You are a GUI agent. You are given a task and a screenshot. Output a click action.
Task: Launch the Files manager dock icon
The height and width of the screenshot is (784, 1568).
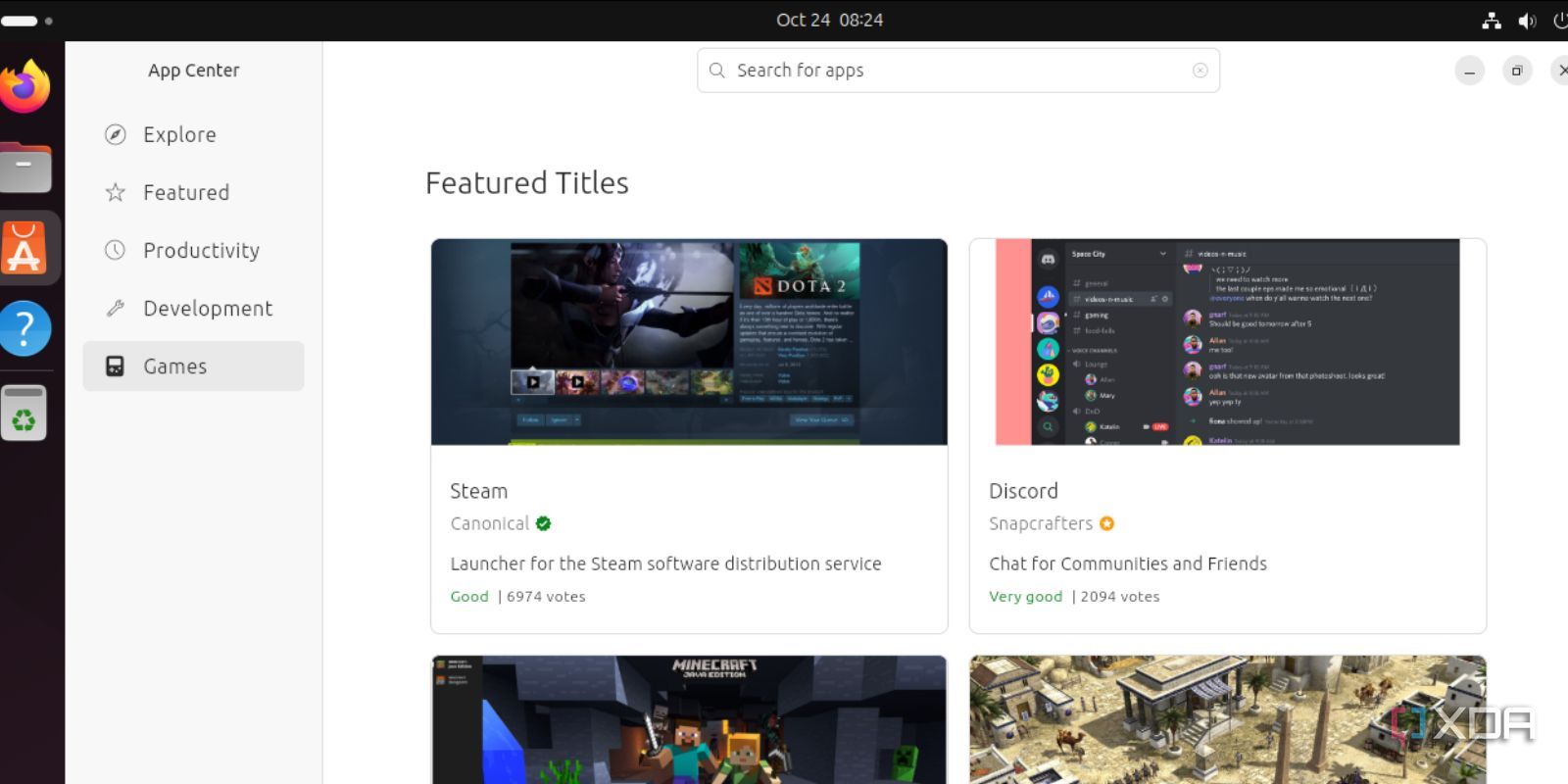pyautogui.click(x=24, y=168)
